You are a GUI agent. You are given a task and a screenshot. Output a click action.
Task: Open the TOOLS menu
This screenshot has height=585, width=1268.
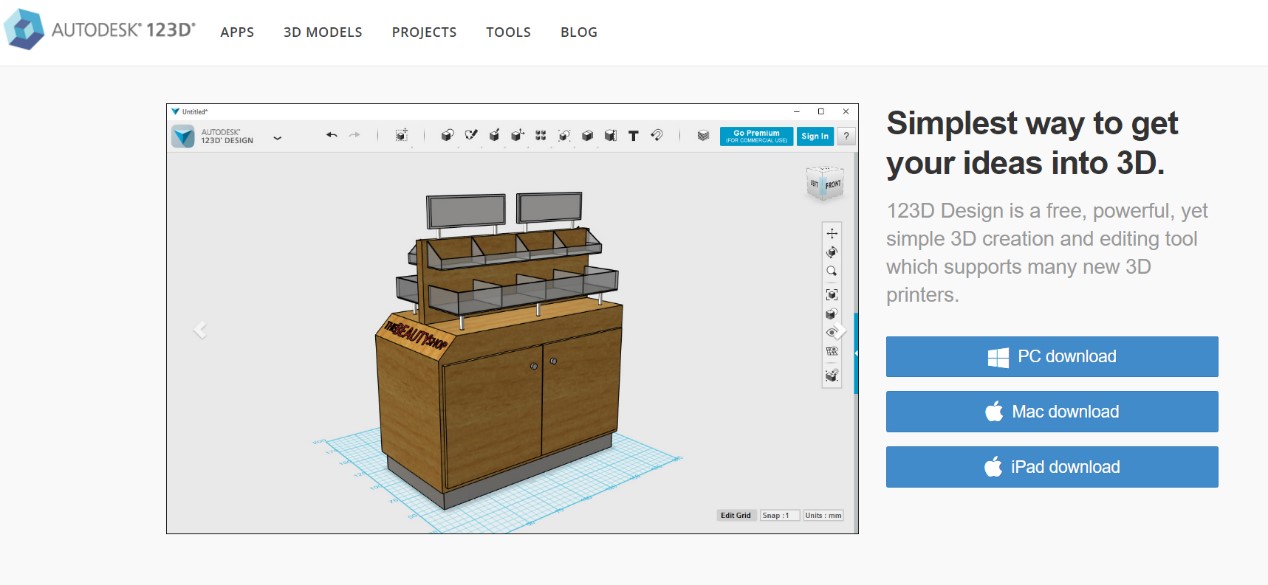(508, 32)
